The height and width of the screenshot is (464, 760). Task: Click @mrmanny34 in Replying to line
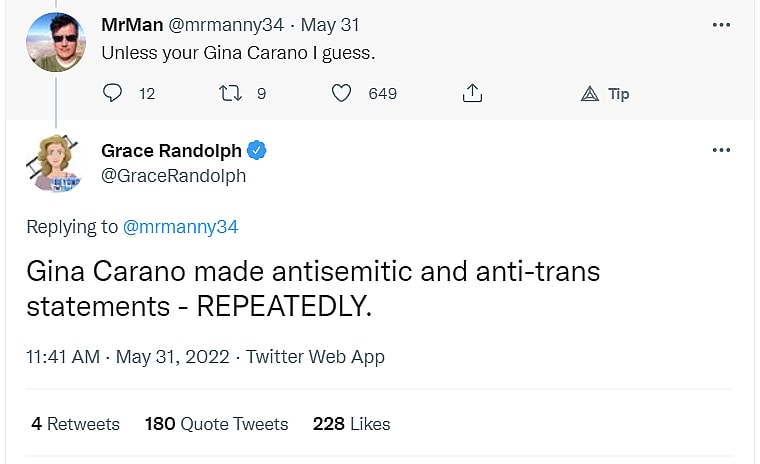tap(180, 227)
